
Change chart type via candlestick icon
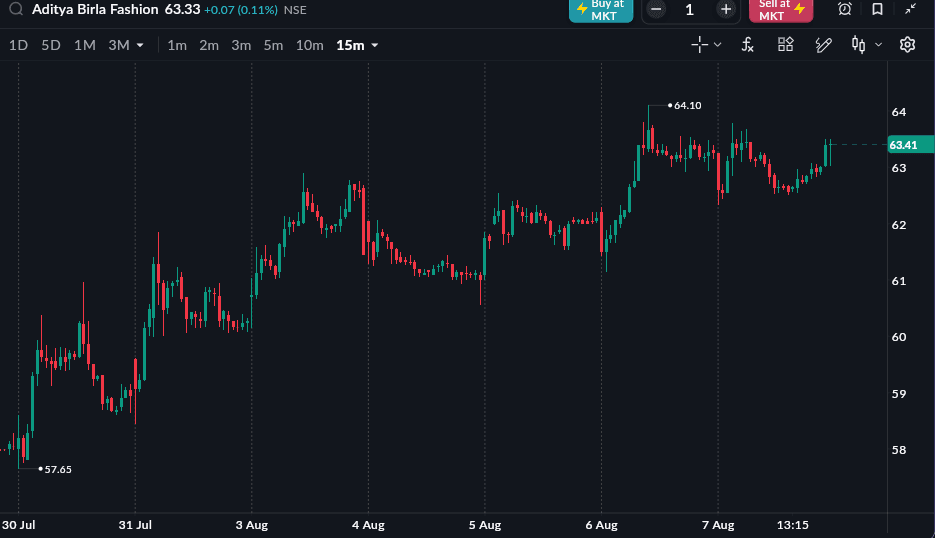pos(858,45)
